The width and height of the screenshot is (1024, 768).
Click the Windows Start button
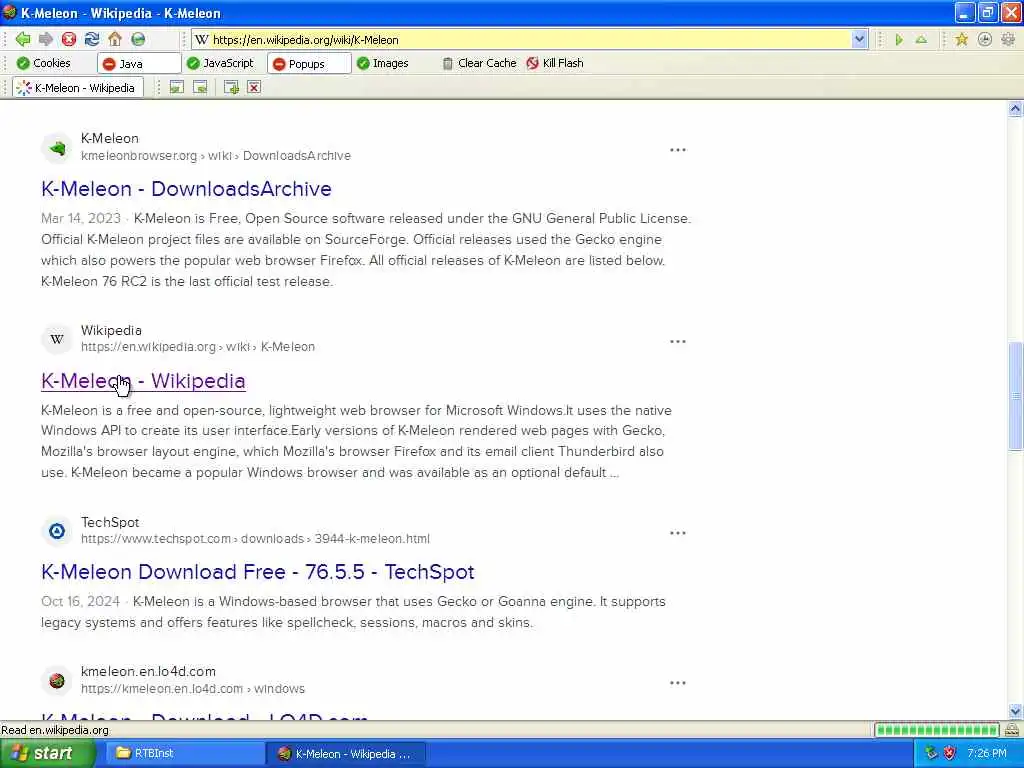pyautogui.click(x=47, y=754)
